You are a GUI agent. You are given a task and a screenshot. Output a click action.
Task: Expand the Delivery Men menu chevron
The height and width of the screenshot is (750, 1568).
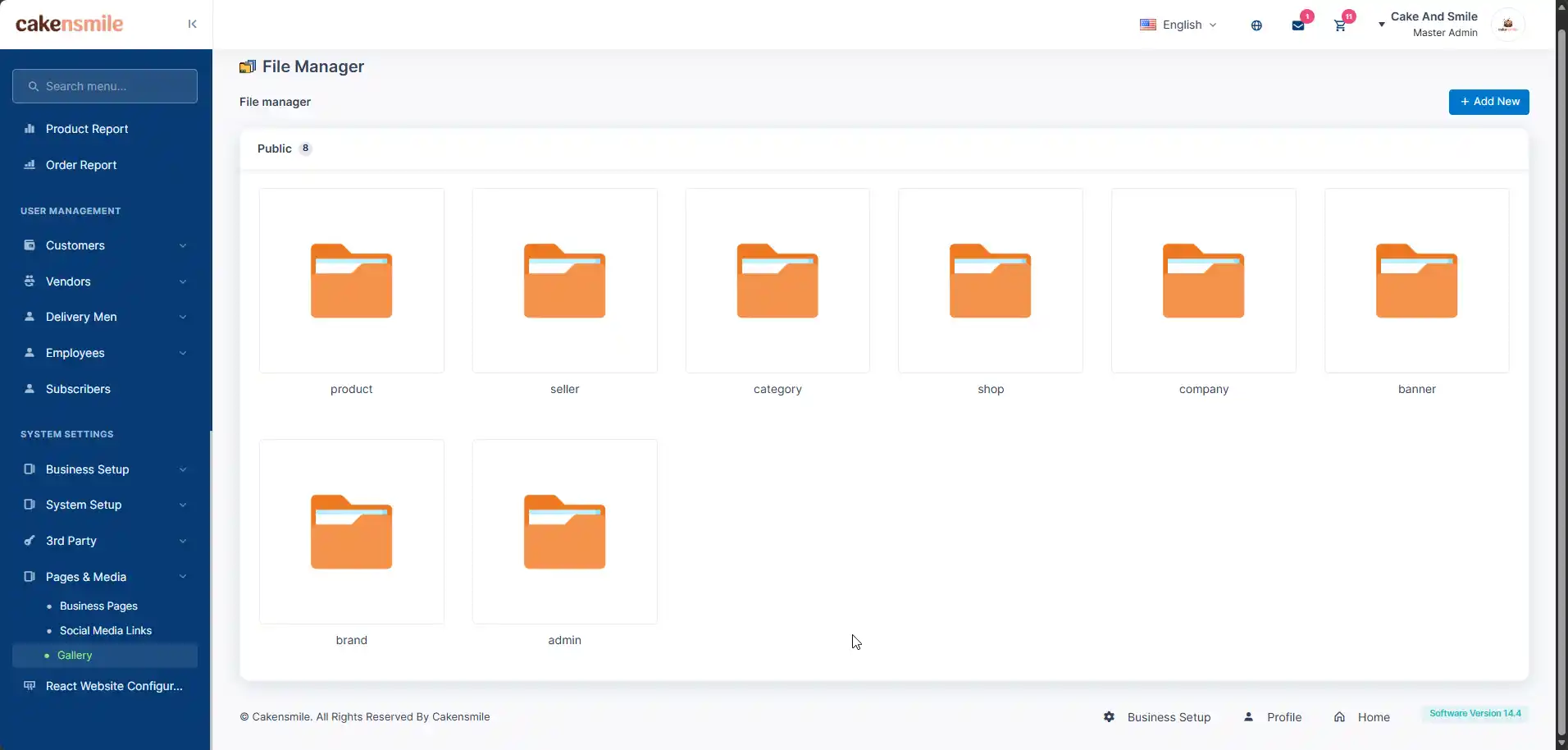183,317
